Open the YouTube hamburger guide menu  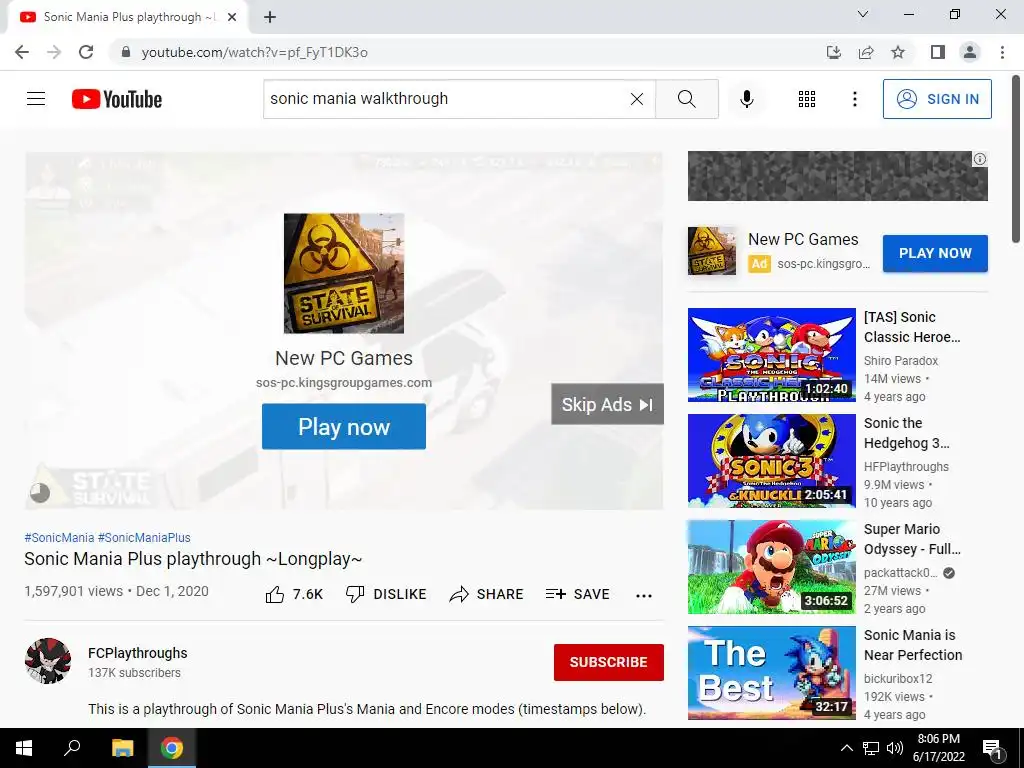click(36, 99)
